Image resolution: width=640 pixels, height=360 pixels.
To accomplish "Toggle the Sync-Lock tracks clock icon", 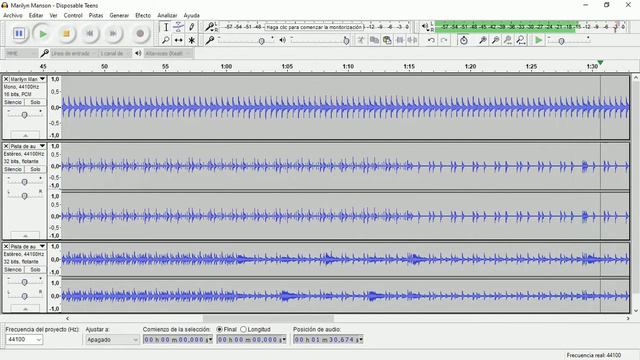I will pos(464,40).
